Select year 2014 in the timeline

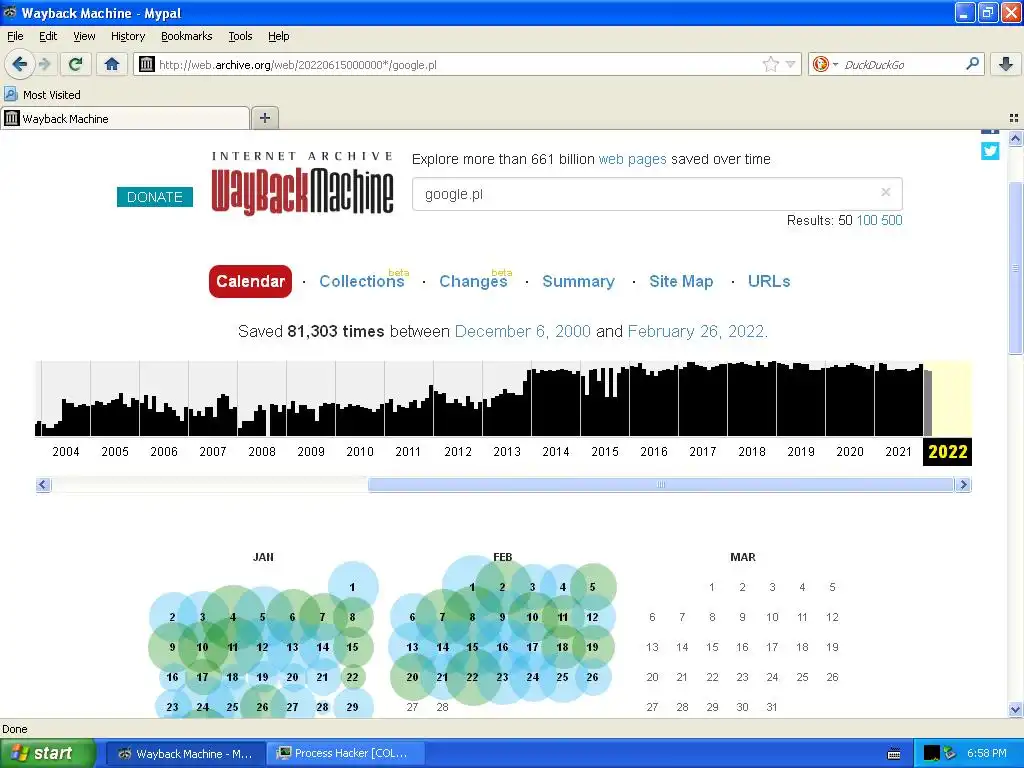[x=556, y=451]
